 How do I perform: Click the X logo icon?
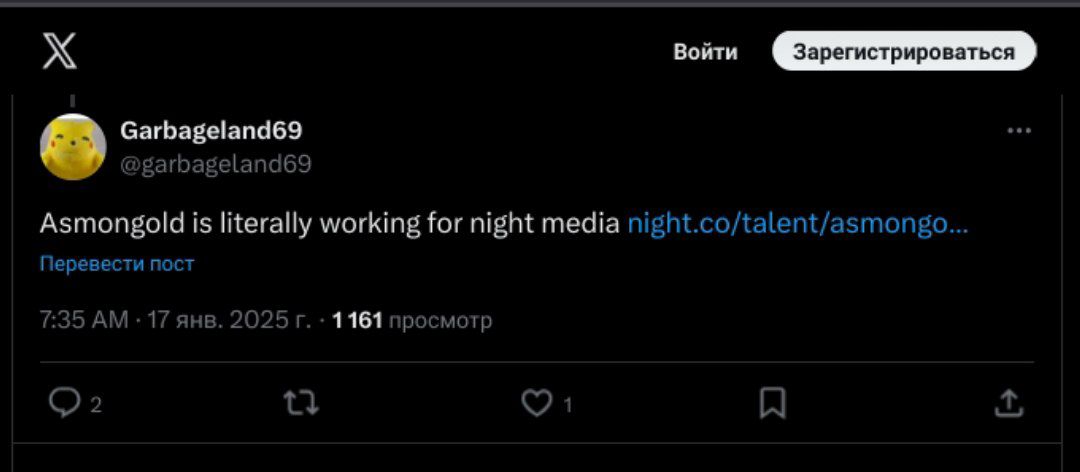(59, 51)
